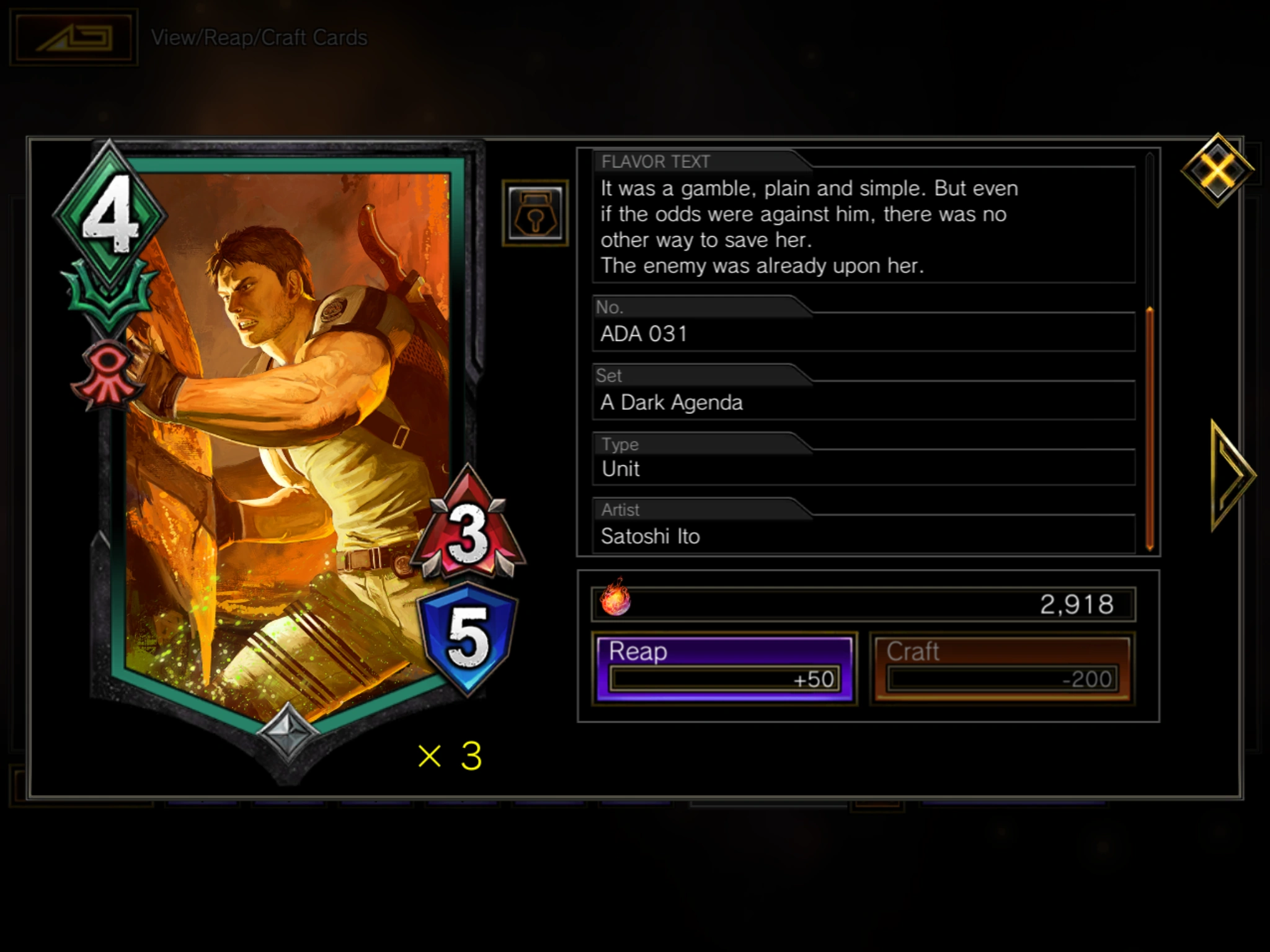Close the card detail with gold X

point(1217,170)
